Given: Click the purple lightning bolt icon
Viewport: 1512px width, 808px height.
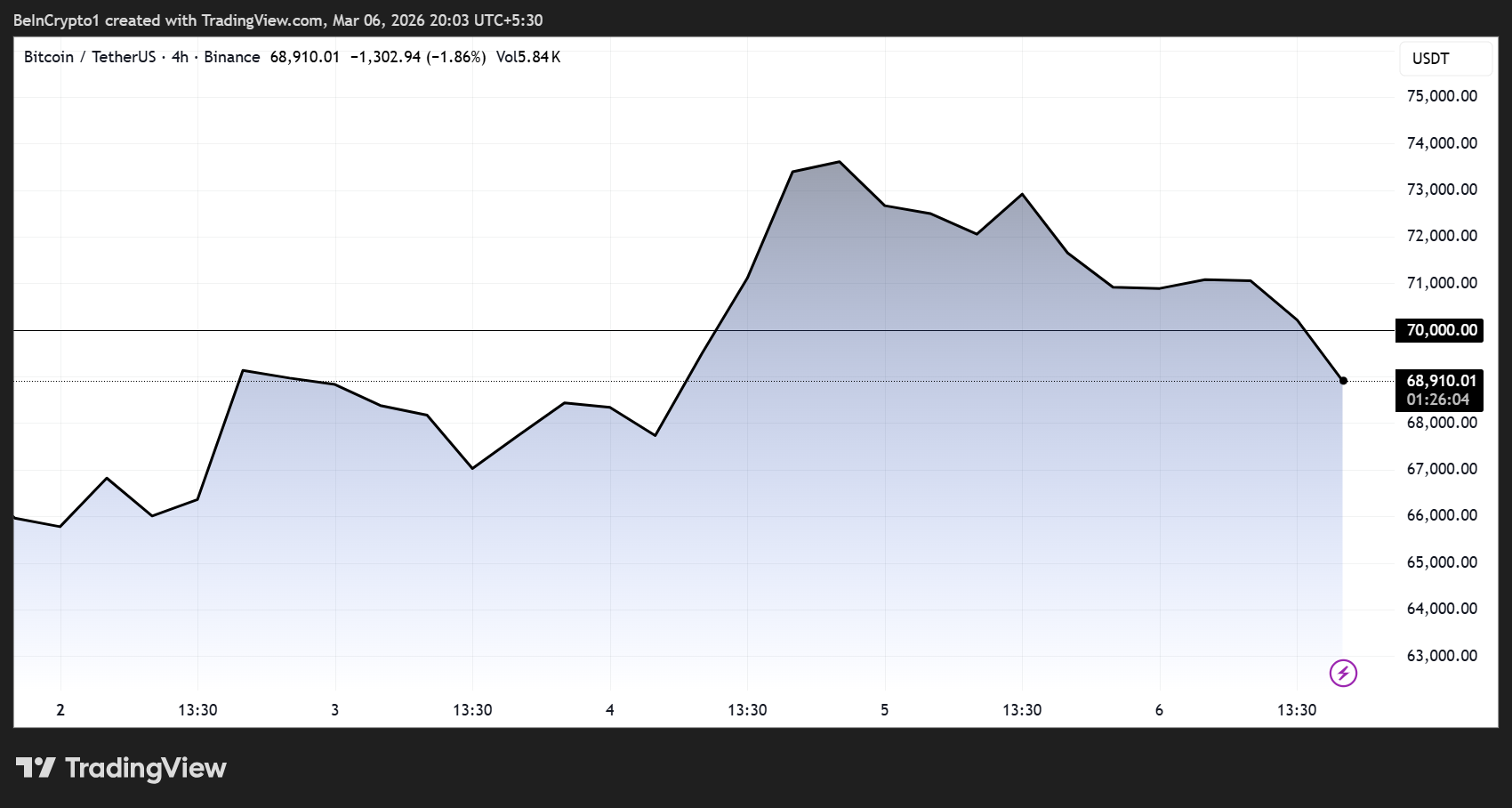Looking at the screenshot, I should [1343, 673].
